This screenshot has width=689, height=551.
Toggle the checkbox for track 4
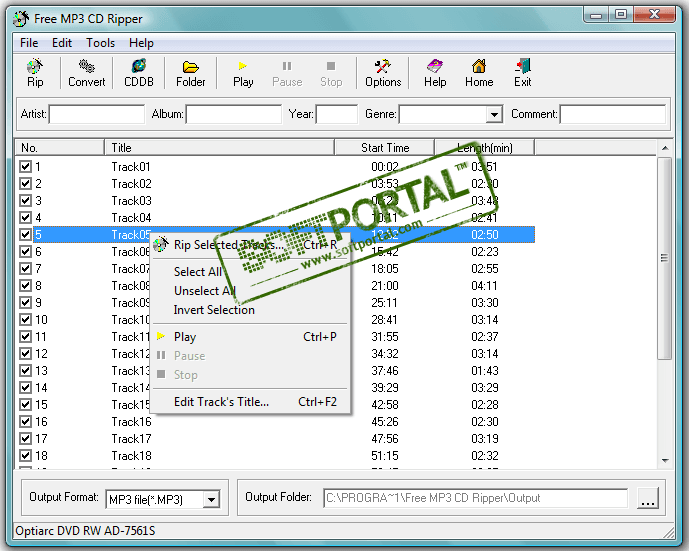[x=25, y=218]
